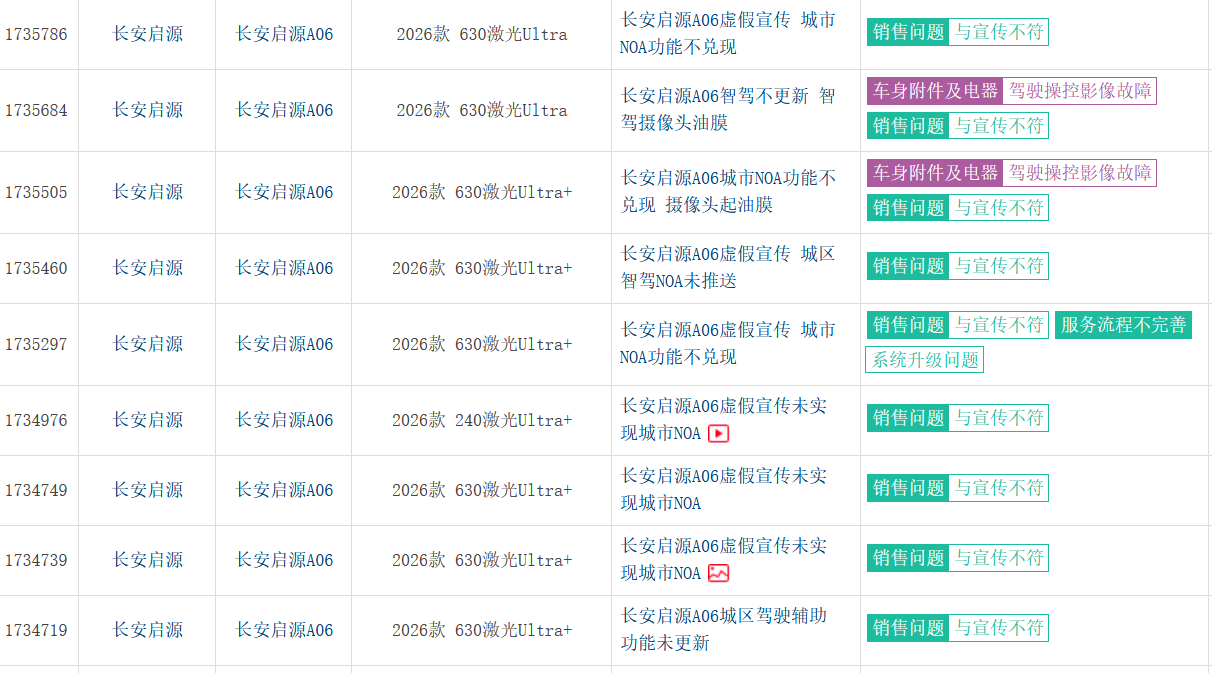Click brand 长安启源 in row 1734976

pos(148,420)
